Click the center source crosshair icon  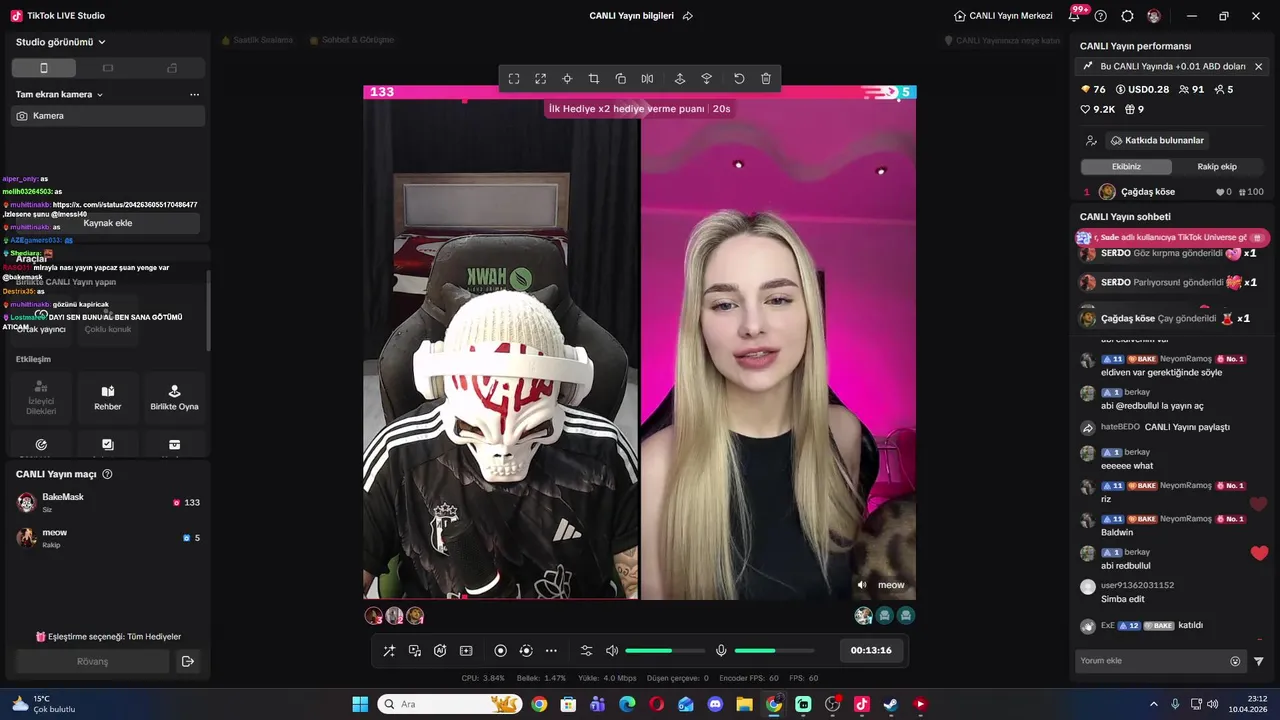tap(567, 79)
